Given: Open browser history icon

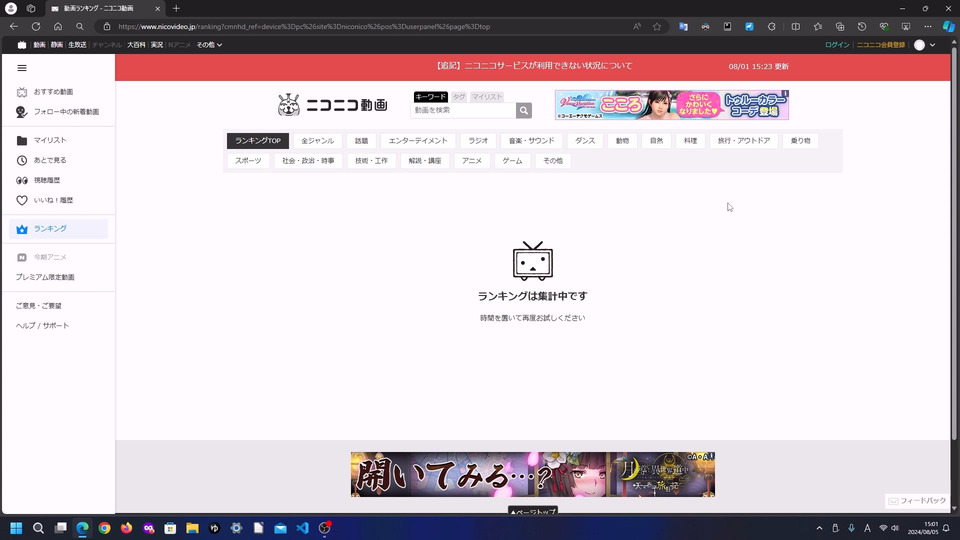Looking at the screenshot, I should tap(861, 26).
